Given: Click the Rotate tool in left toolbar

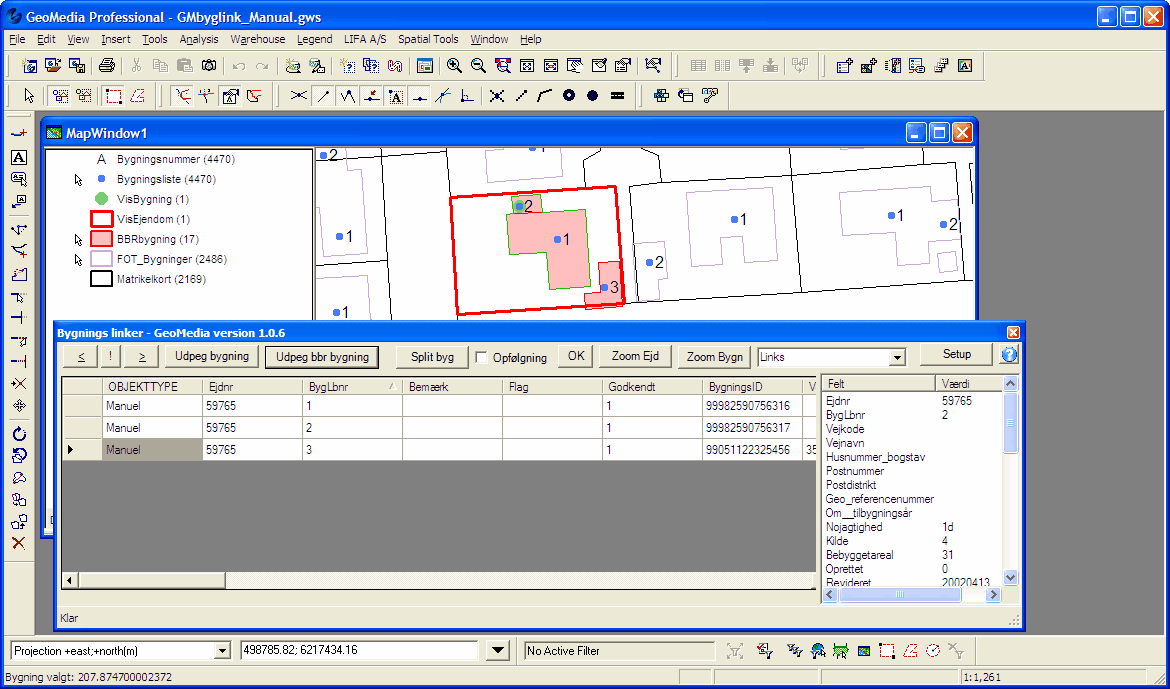Looking at the screenshot, I should point(19,434).
